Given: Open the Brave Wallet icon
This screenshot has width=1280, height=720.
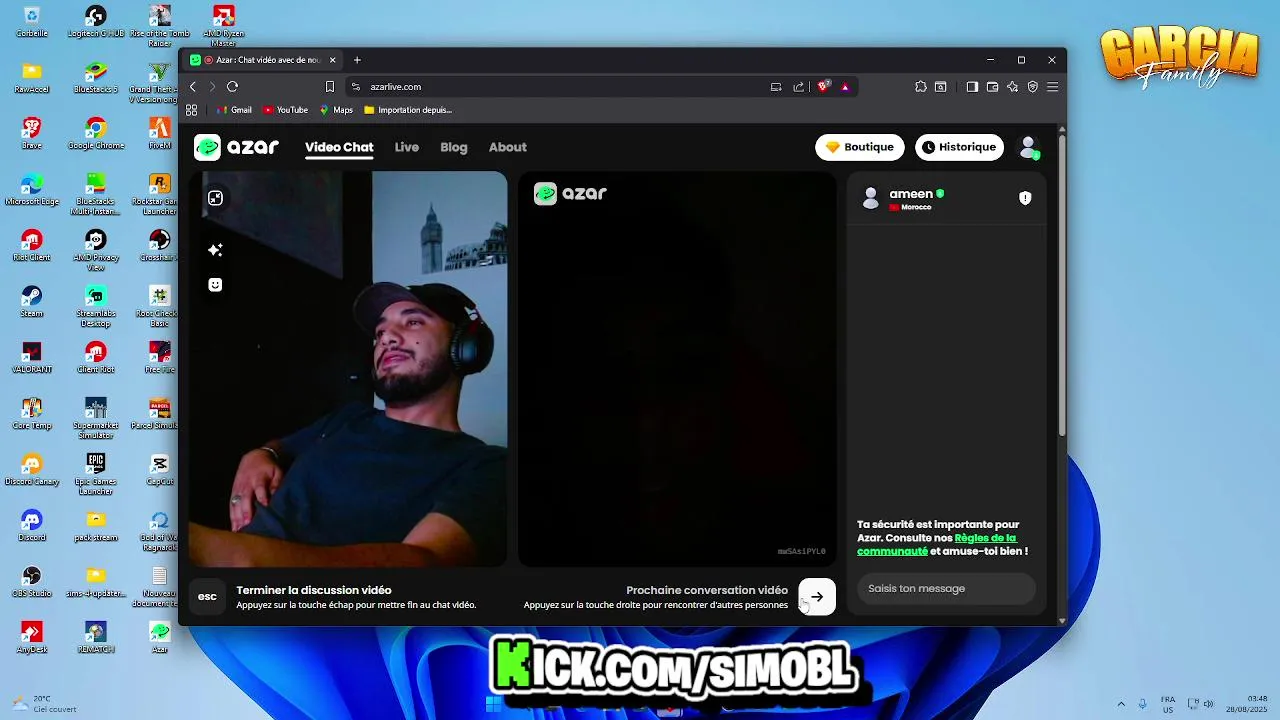Looking at the screenshot, I should pyautogui.click(x=992, y=87).
